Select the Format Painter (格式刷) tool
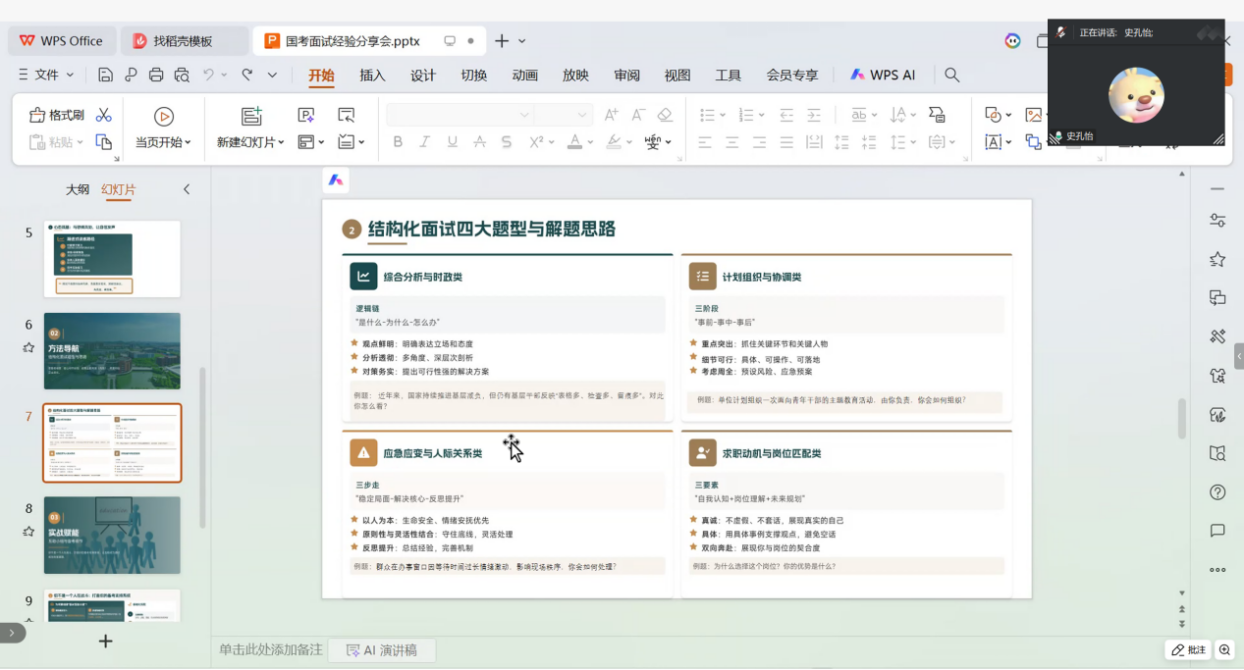 57,115
